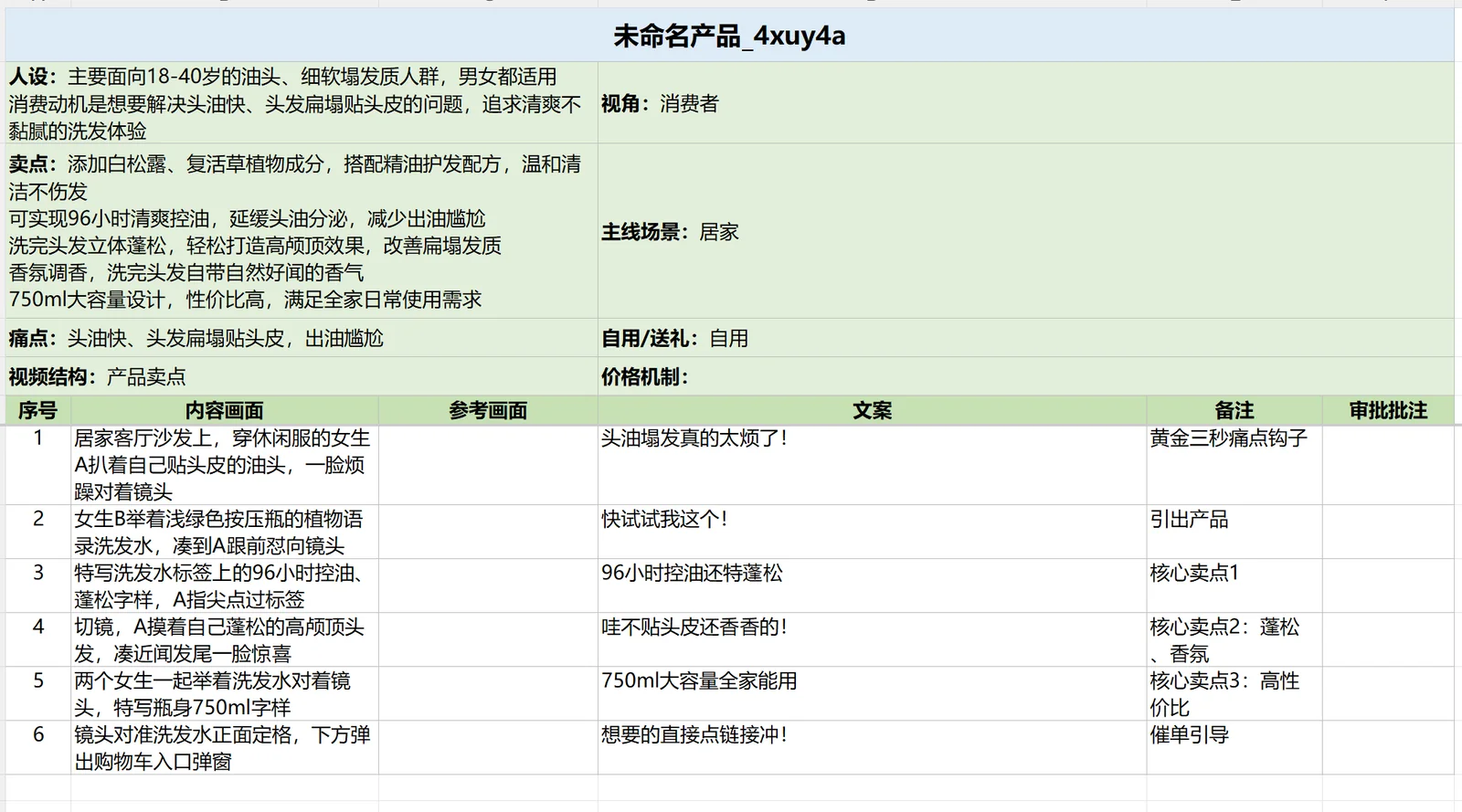Select the note cell 引出产品
1462x812 pixels.
[x=1234, y=532]
